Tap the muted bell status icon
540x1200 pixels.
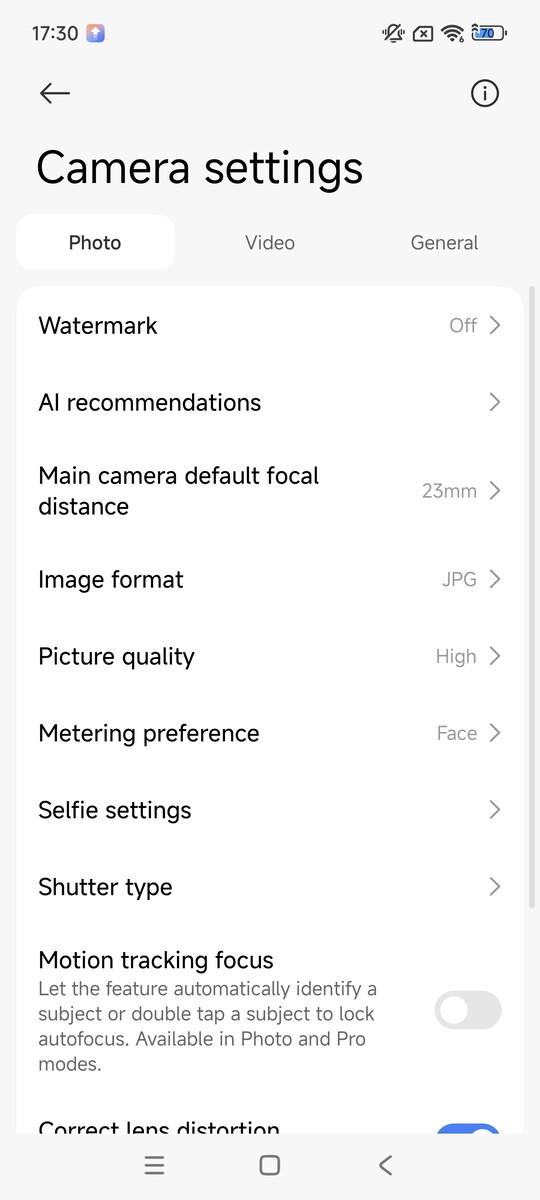[393, 33]
